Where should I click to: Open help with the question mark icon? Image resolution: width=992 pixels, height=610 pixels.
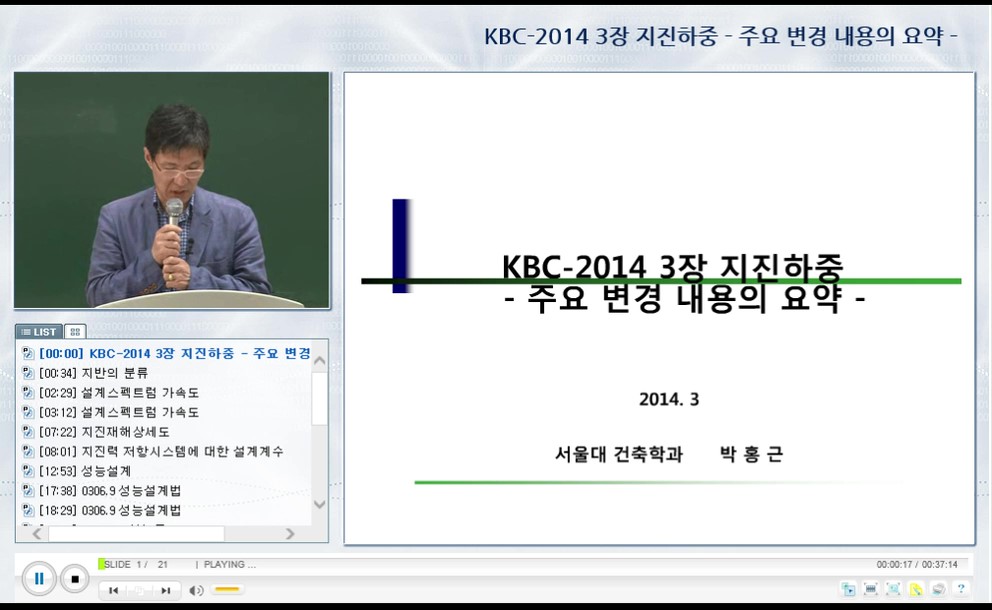click(x=961, y=589)
